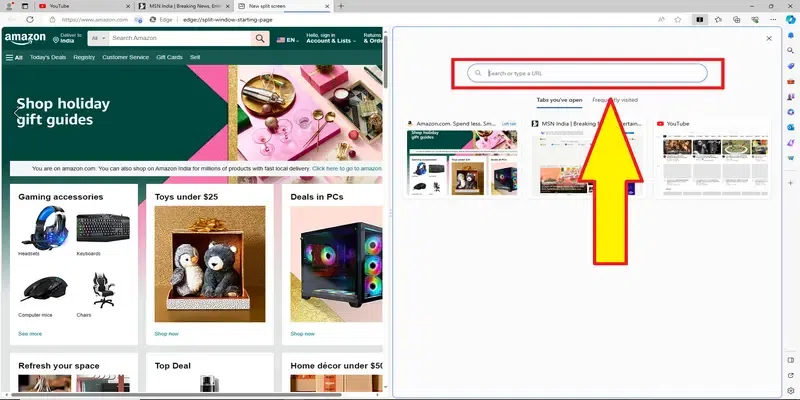Image resolution: width=800 pixels, height=400 pixels.
Task: Open the sidebar Shopping tag icon
Action: pyautogui.click(x=791, y=66)
